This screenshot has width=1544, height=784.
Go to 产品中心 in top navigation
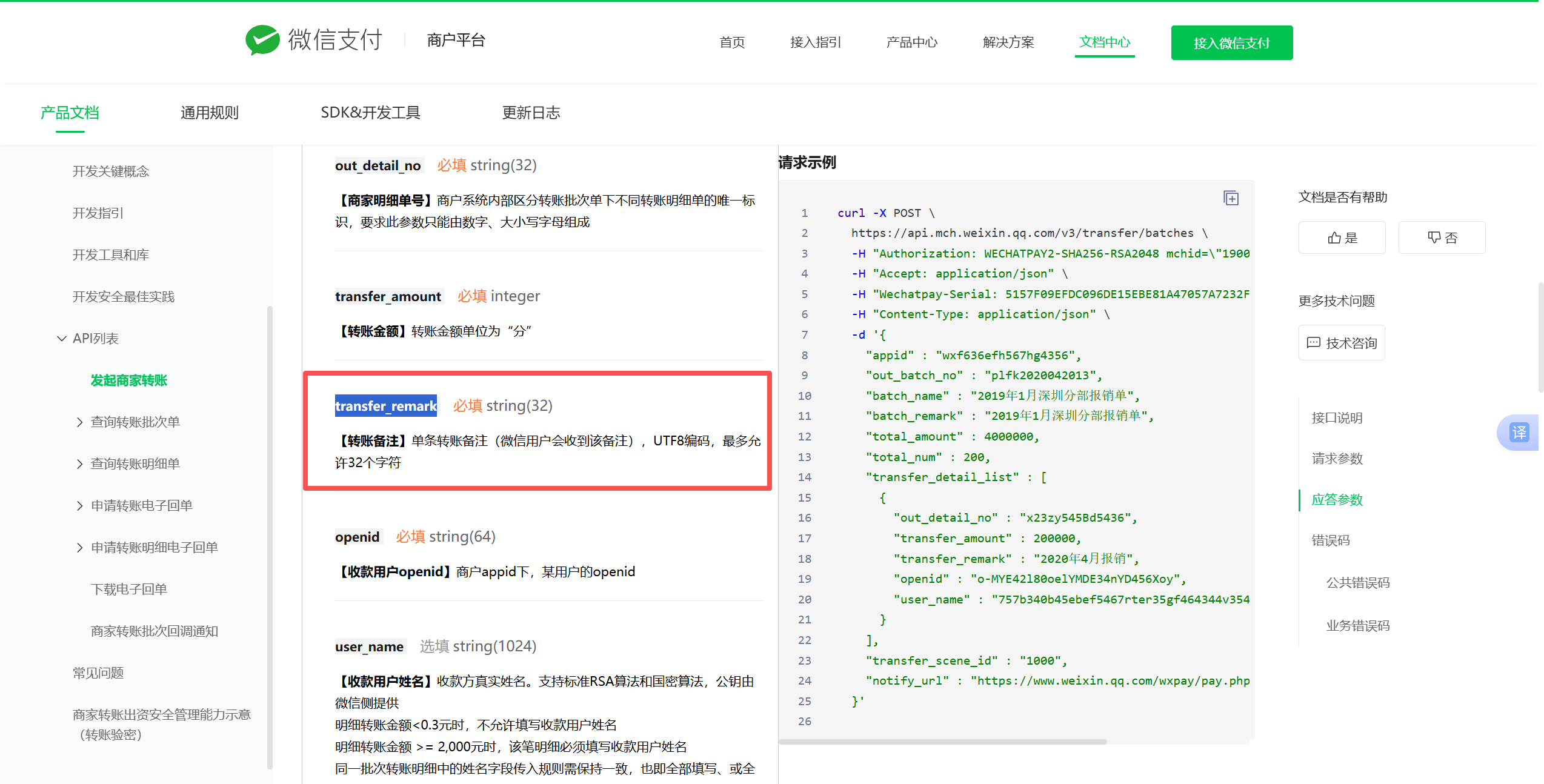(911, 42)
